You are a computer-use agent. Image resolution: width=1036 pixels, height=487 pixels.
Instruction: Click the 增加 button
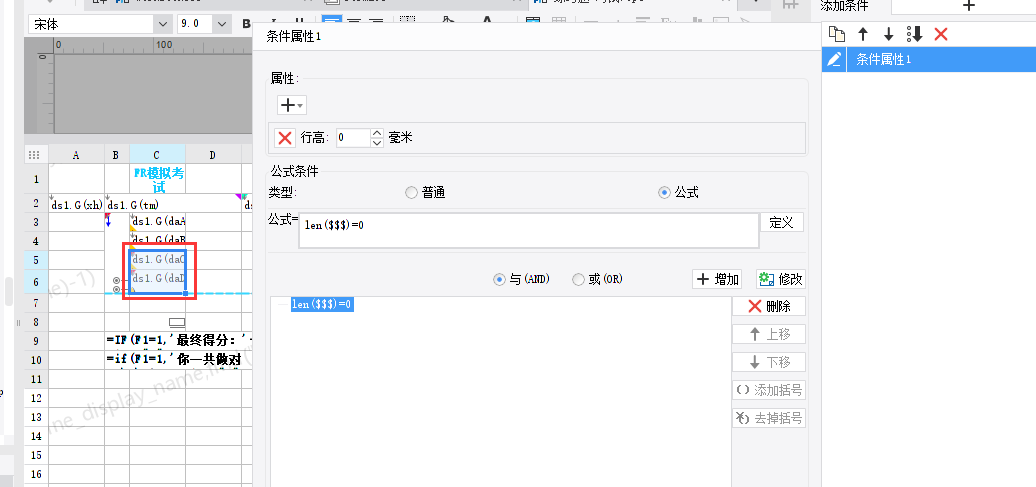pyautogui.click(x=717, y=280)
